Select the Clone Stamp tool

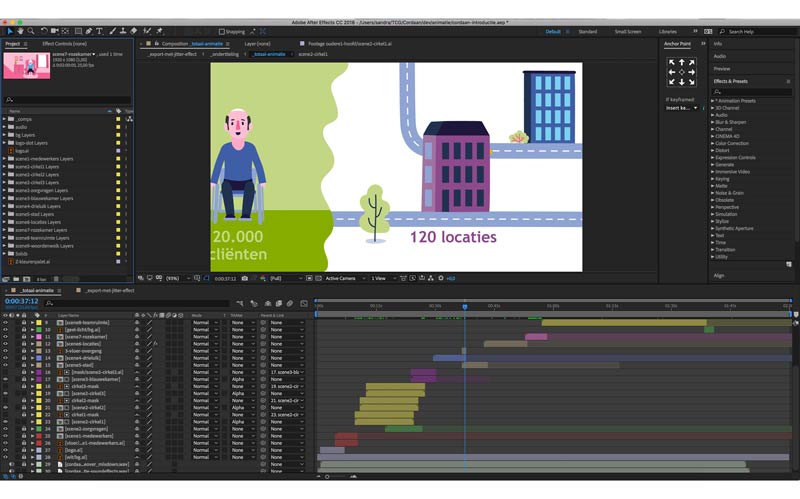123,32
